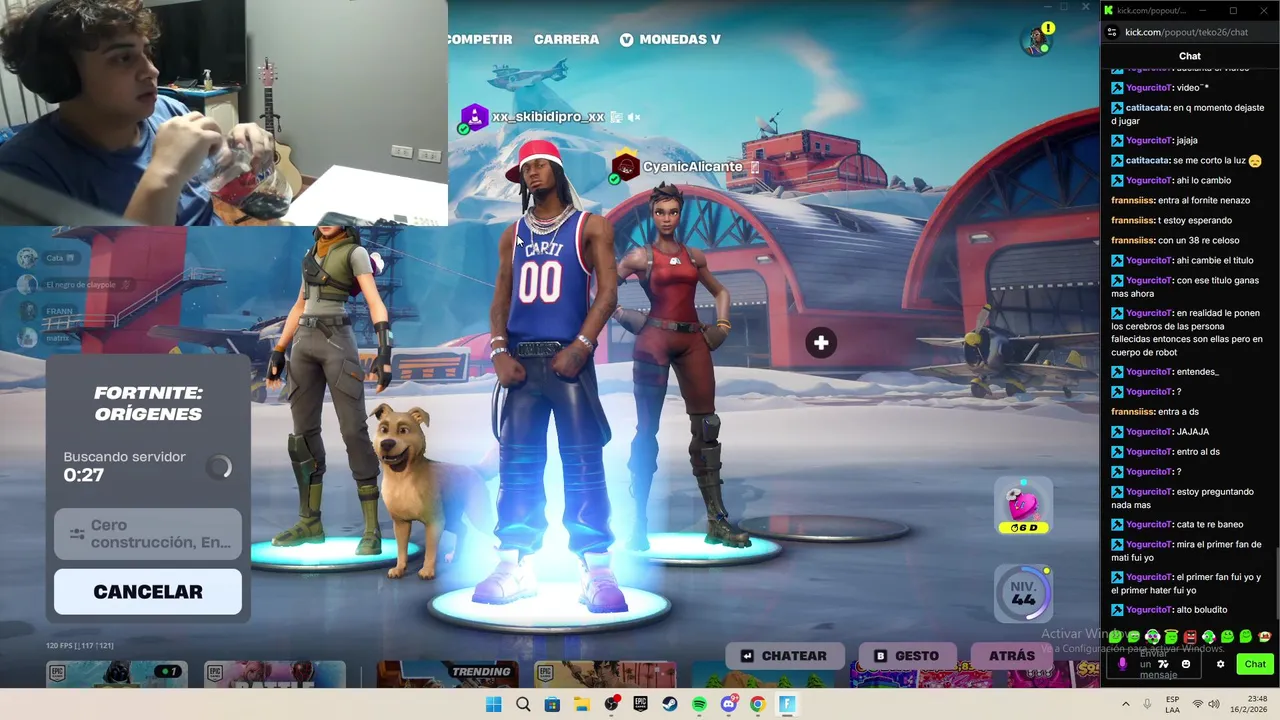
Task: Click YogurcitoT username in 'alto boludito' message
Action: 1149,610
